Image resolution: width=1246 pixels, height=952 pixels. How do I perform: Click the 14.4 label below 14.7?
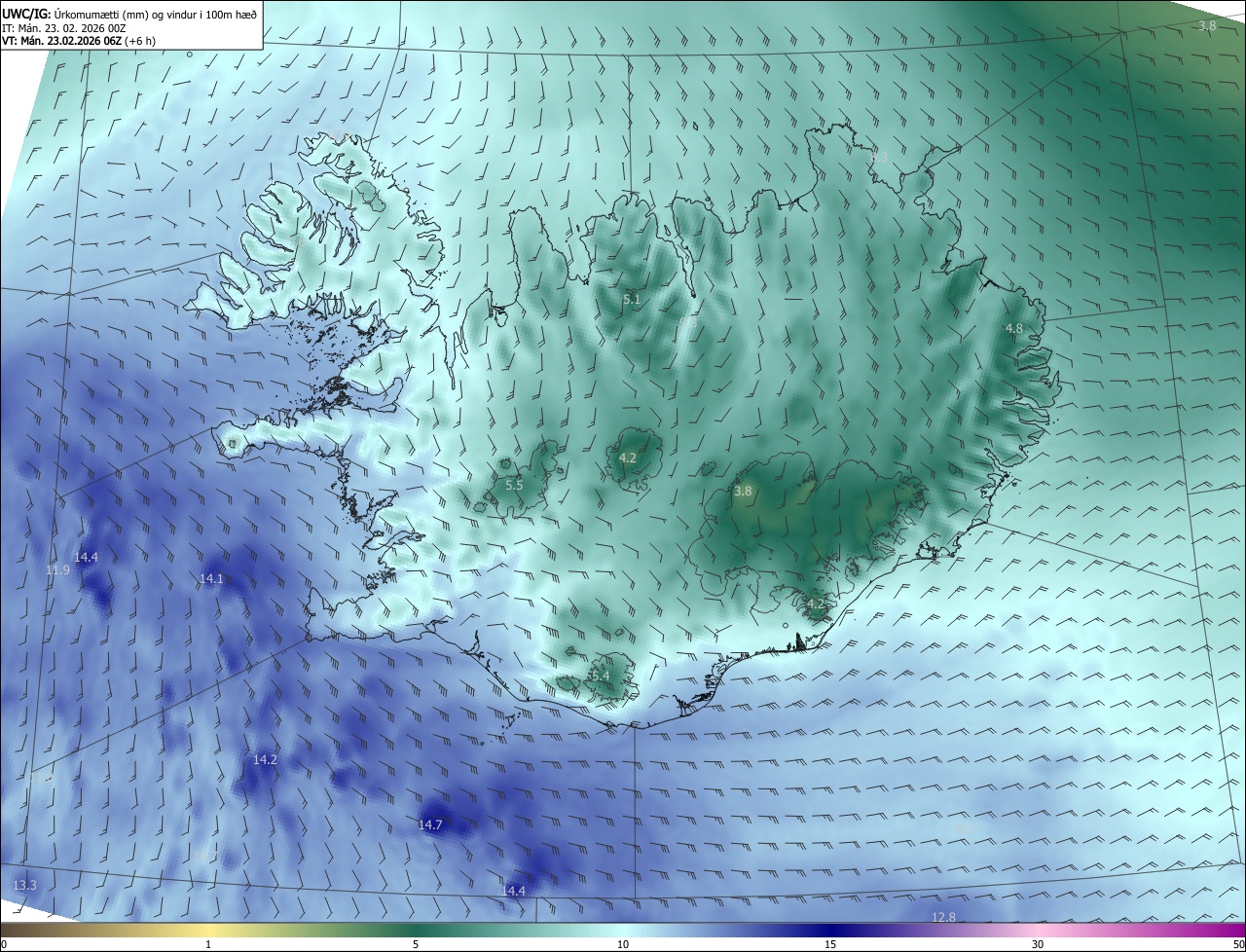tap(513, 891)
